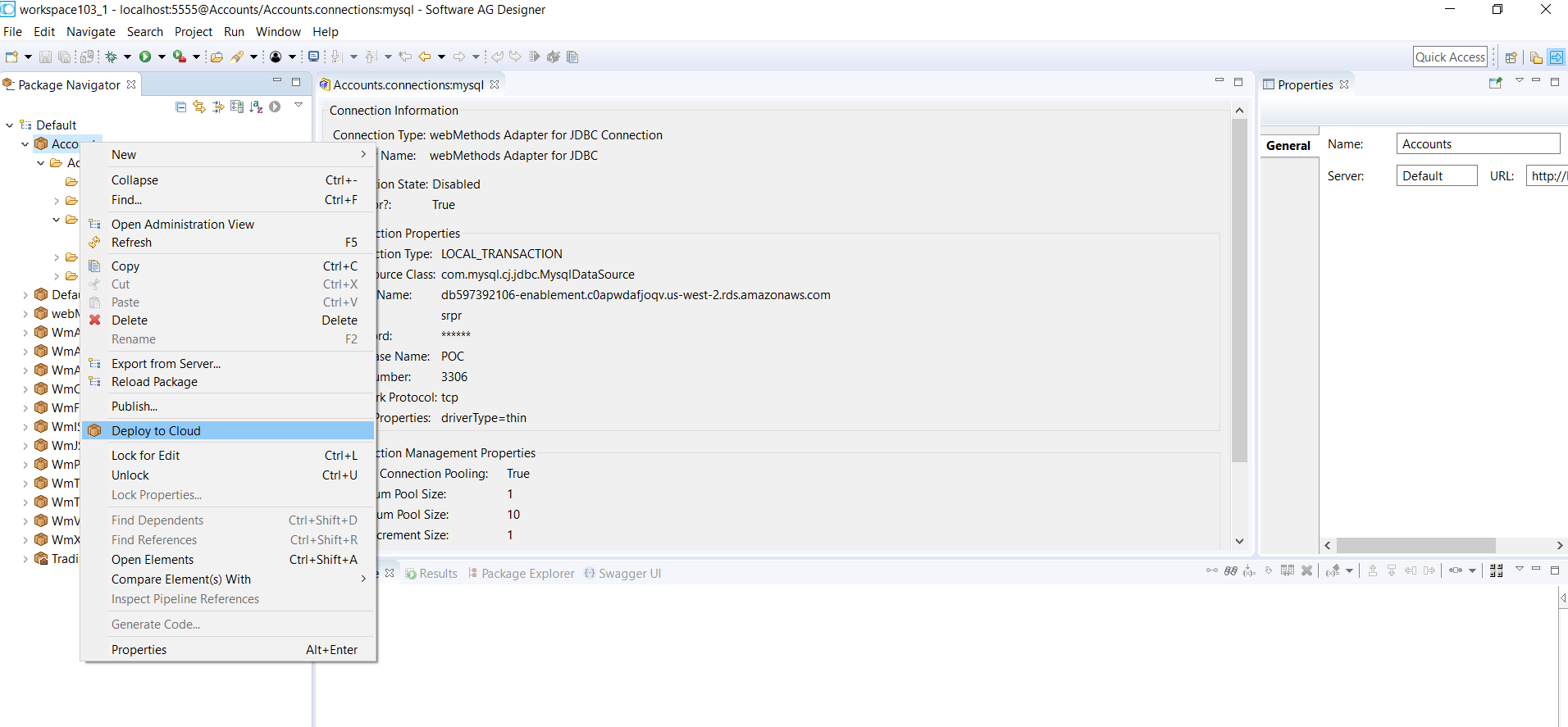
Task: Open the Properties view menu triangle
Action: pos(1519,81)
